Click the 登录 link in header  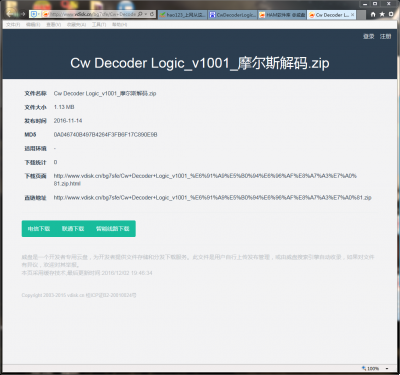click(x=369, y=36)
